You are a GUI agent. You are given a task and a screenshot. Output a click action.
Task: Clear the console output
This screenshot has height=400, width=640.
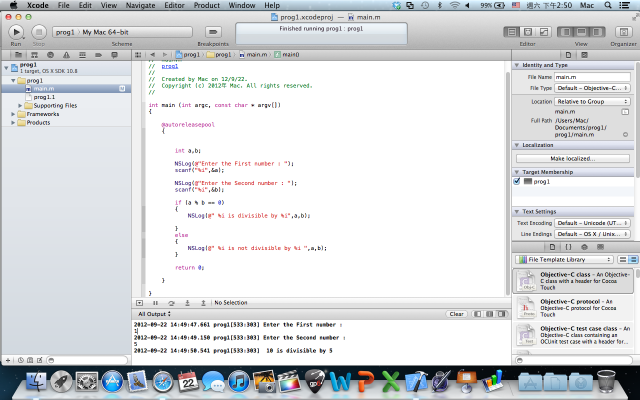tap(456, 314)
